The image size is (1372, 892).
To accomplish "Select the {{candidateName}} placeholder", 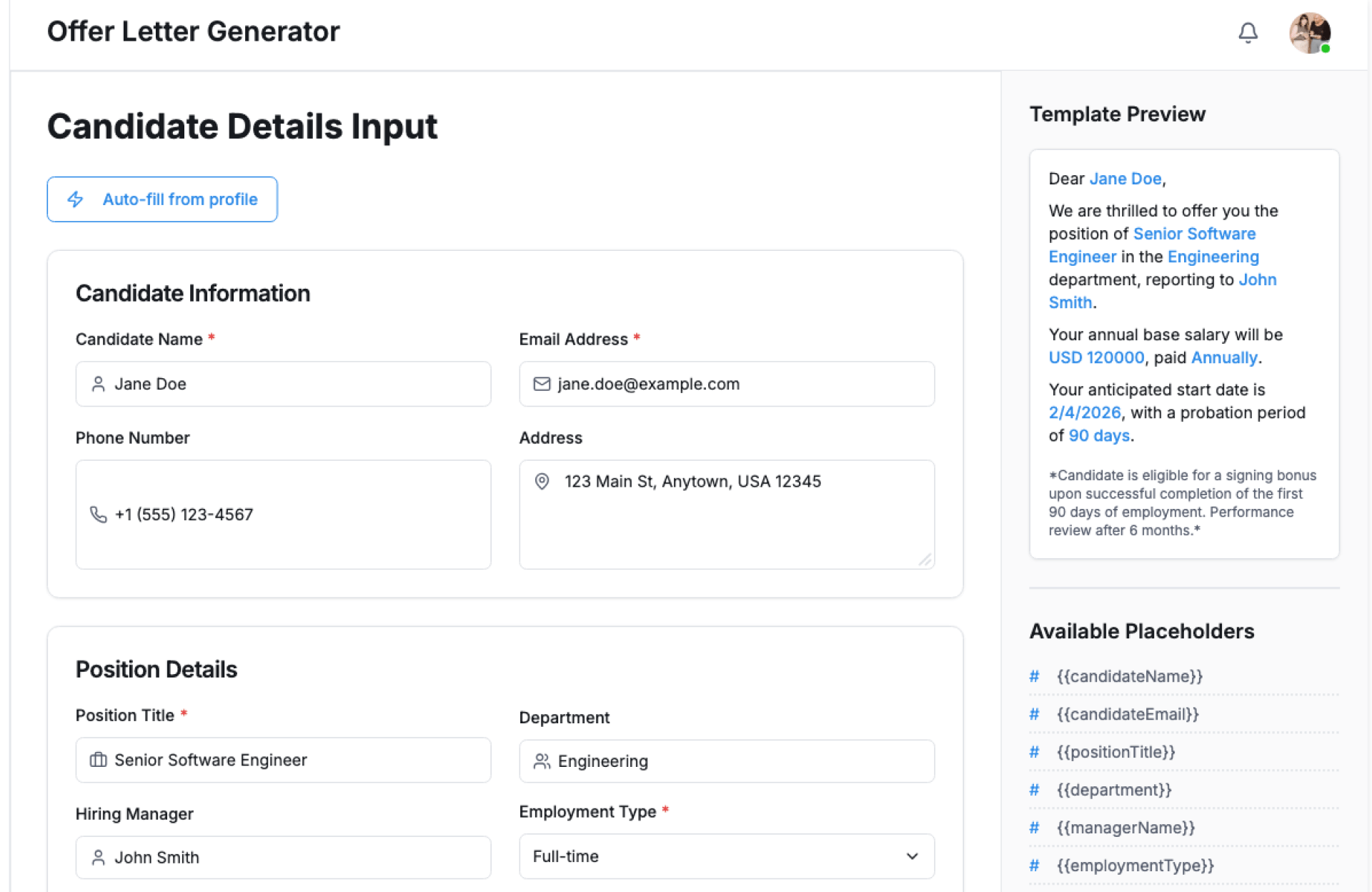I will [1129, 676].
